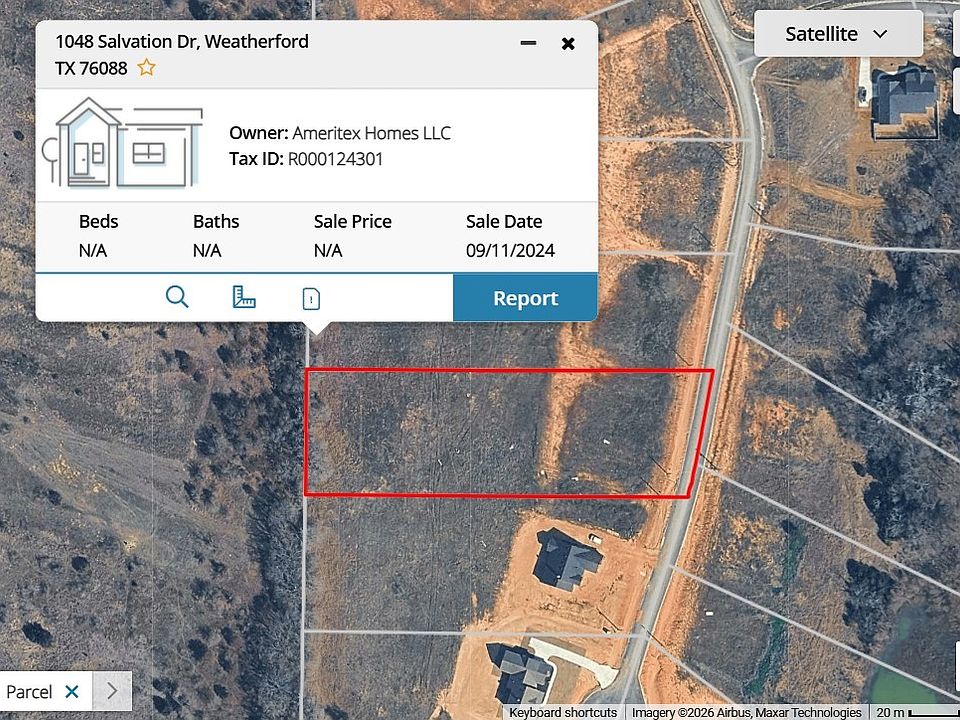Click the 20 m map scale indicator
This screenshot has height=720, width=960.
[914, 713]
